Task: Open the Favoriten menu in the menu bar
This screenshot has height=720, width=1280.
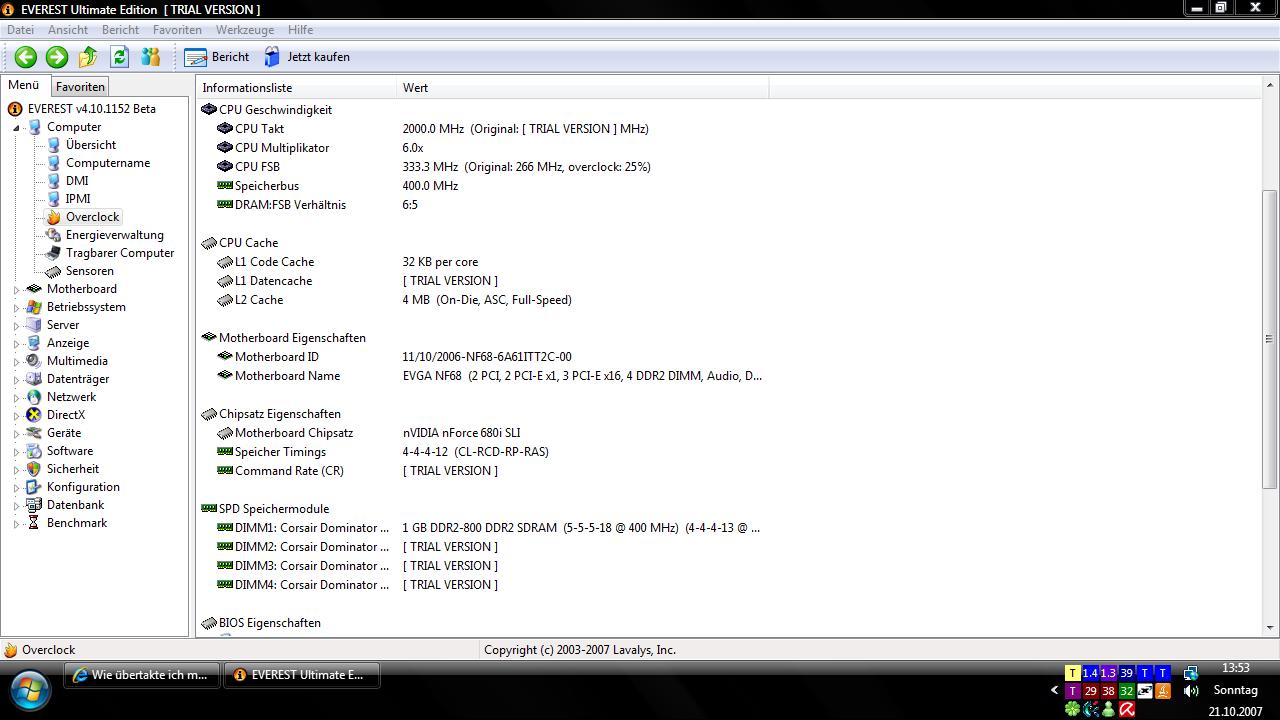Action: pyautogui.click(x=177, y=30)
